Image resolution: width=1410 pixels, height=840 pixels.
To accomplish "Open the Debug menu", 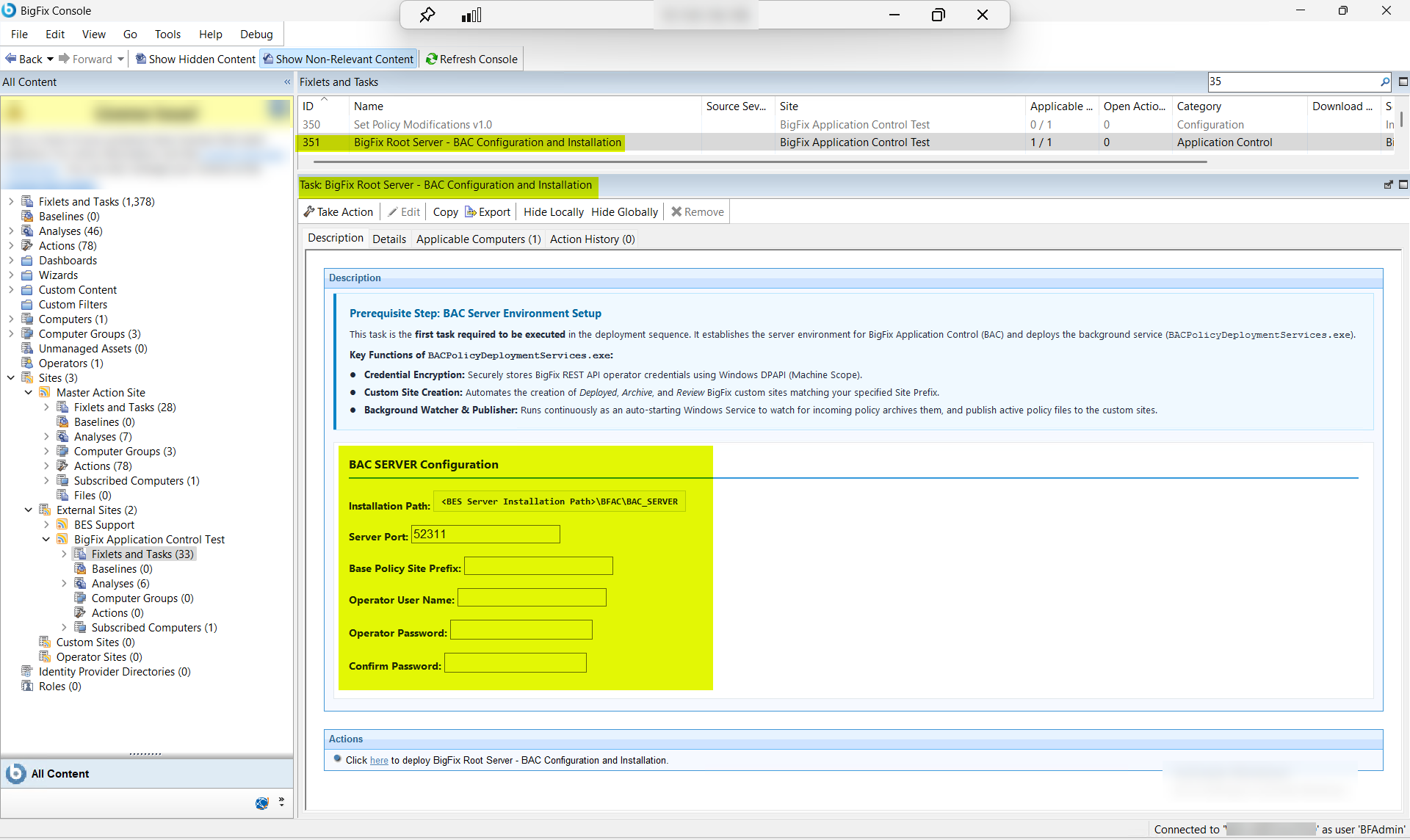I will pos(256,34).
